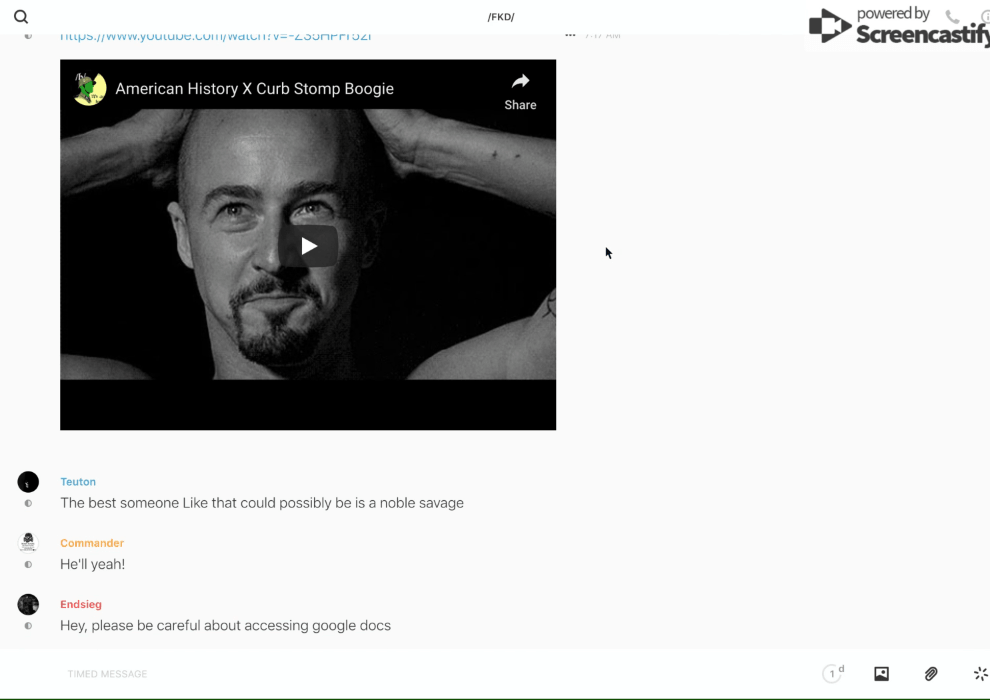Open the /FKD/ conversation title
This screenshot has width=990, height=700.
(x=501, y=17)
